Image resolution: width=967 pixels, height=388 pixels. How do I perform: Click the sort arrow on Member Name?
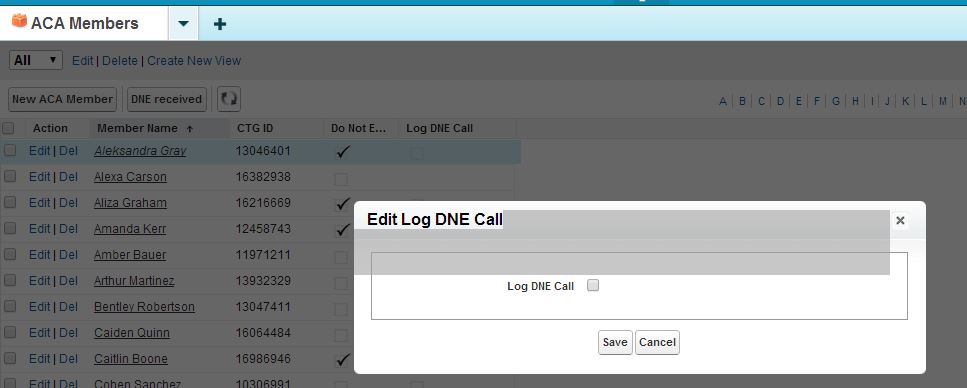point(189,129)
